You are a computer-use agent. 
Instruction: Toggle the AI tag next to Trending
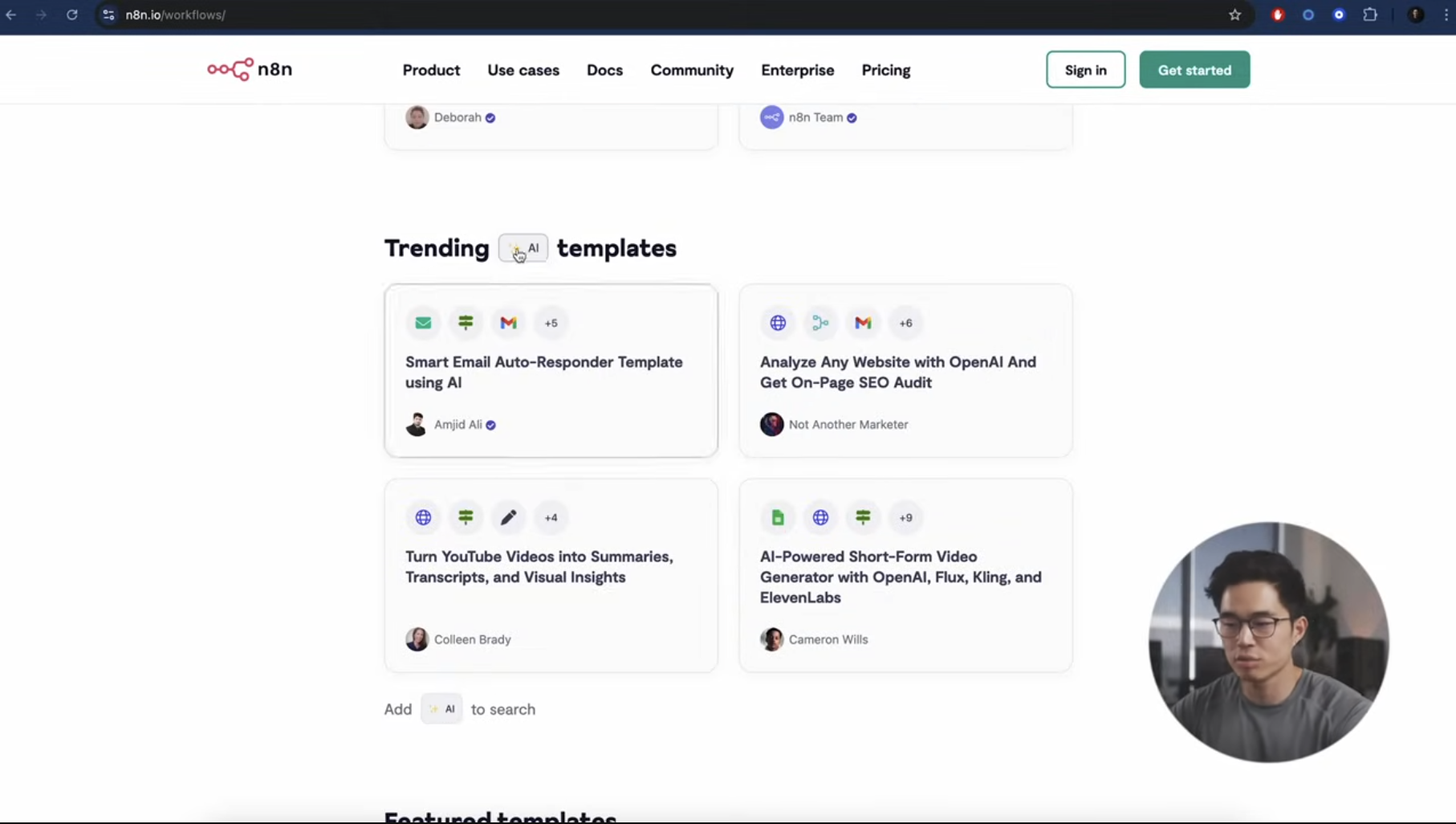pyautogui.click(x=523, y=248)
